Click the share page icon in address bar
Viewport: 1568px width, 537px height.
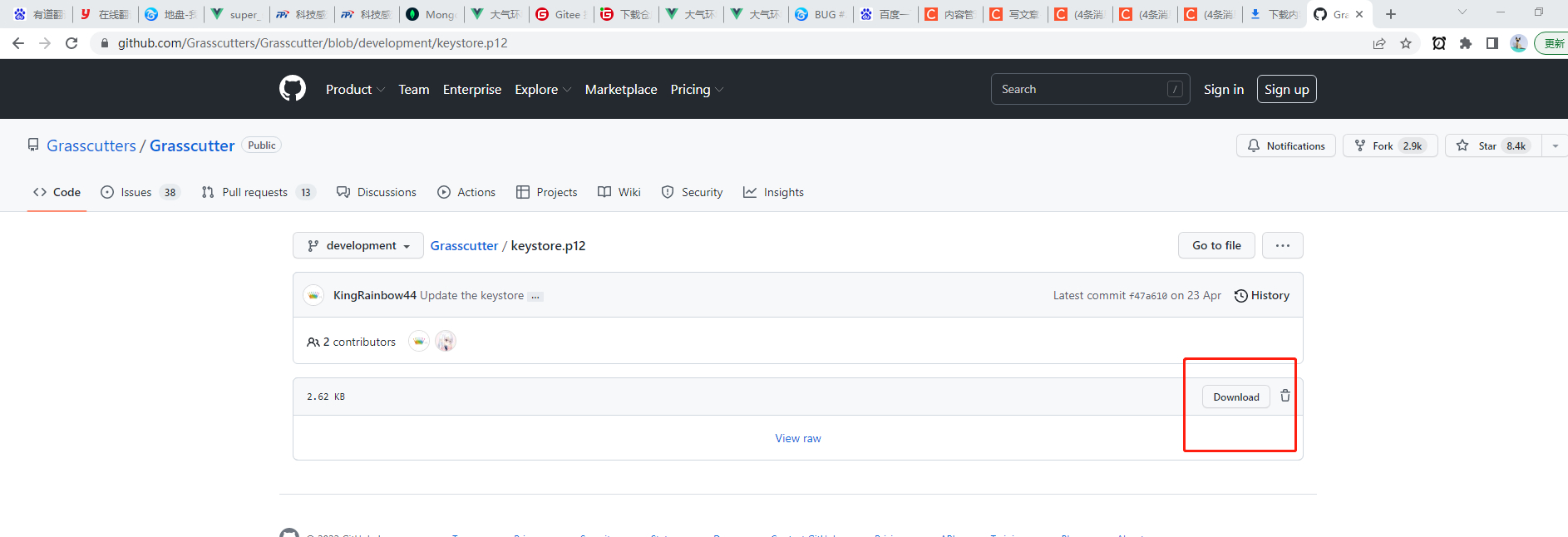(x=1379, y=43)
